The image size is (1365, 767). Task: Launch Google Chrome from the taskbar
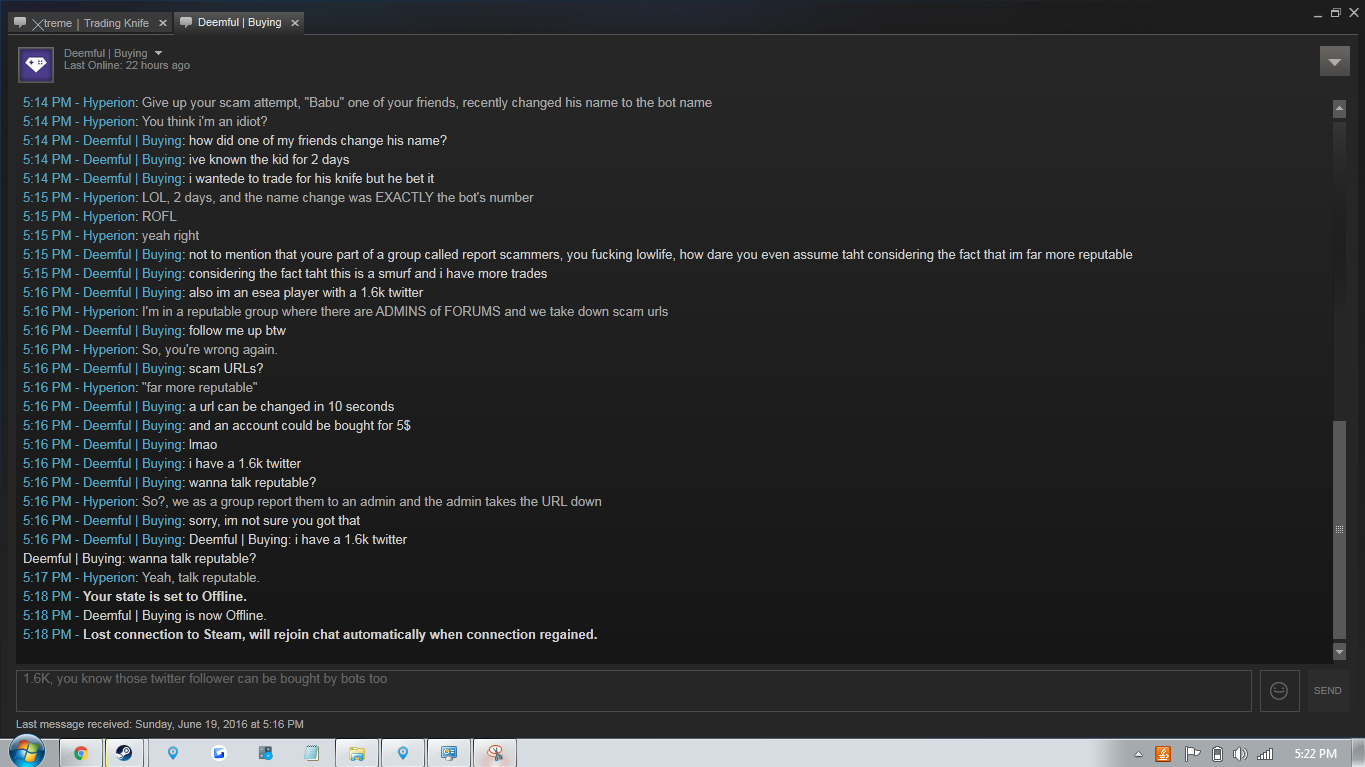coord(81,753)
